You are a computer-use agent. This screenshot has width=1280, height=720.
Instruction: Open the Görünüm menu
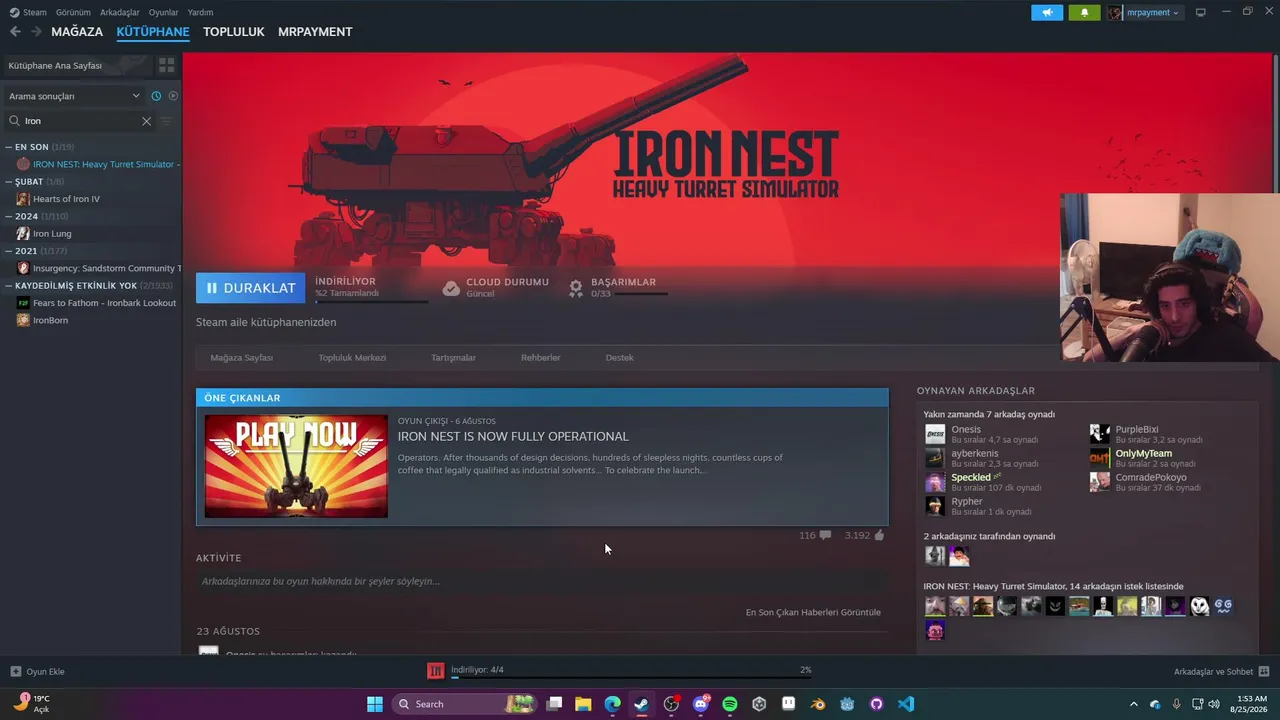(x=73, y=12)
